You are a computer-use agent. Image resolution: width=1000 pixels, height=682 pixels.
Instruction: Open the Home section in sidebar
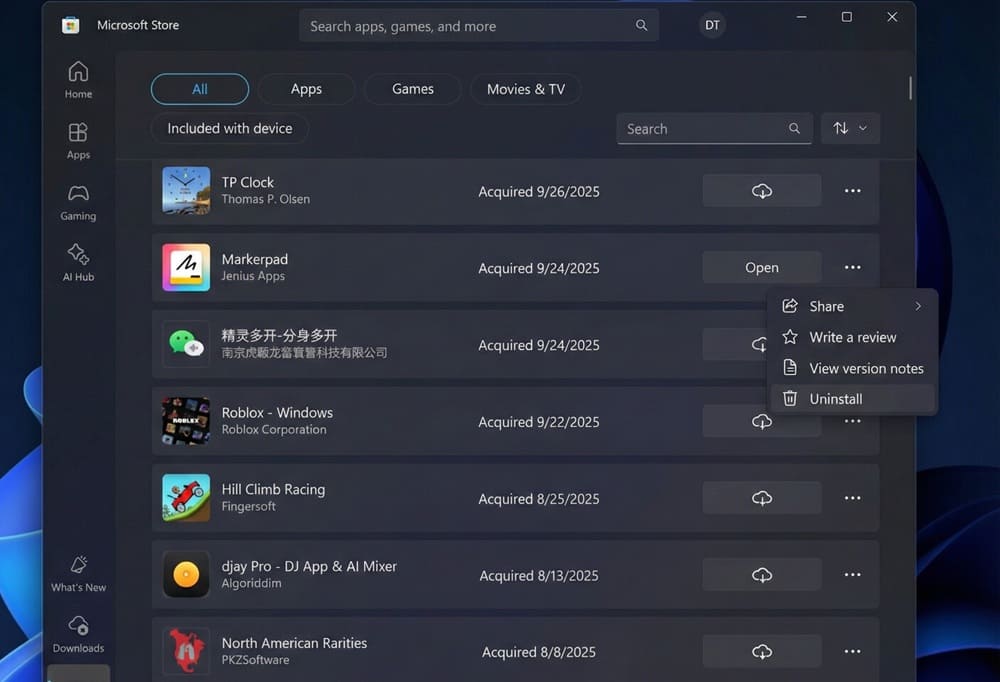coord(78,80)
